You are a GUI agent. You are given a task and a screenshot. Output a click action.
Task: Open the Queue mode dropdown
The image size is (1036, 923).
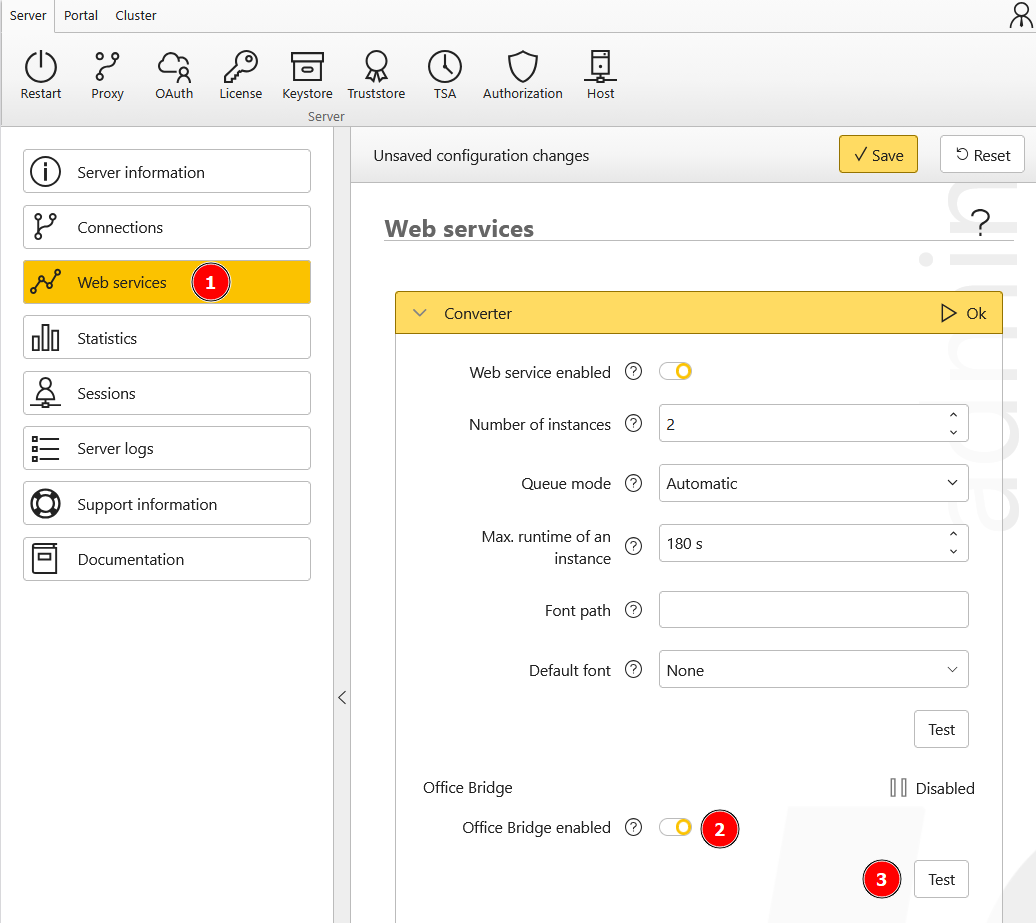(x=813, y=484)
